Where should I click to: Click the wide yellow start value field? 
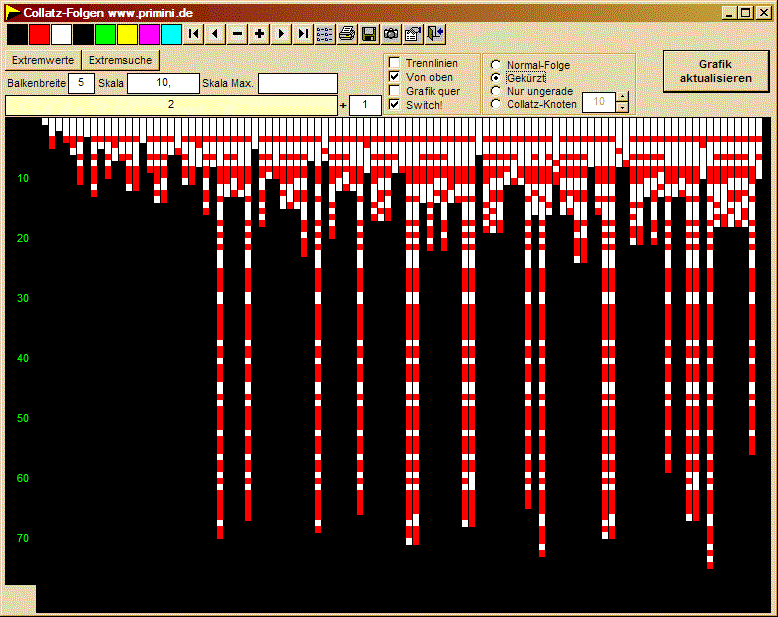point(171,105)
